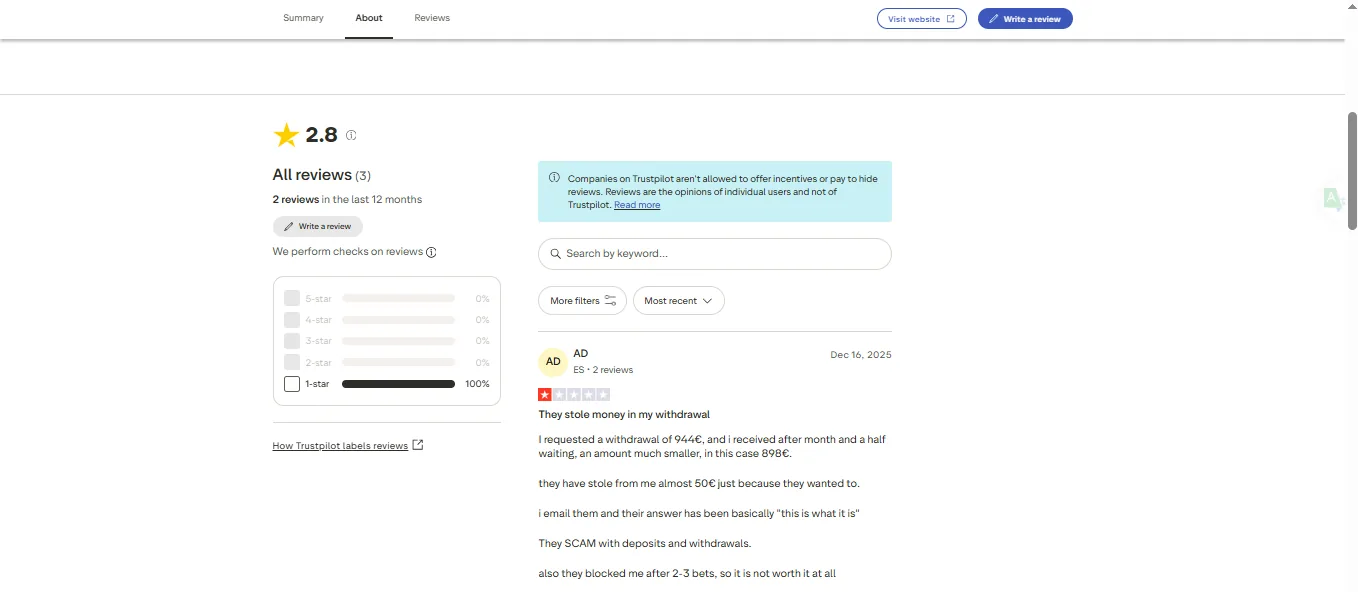Click the yellow star rating icon

[x=286, y=135]
